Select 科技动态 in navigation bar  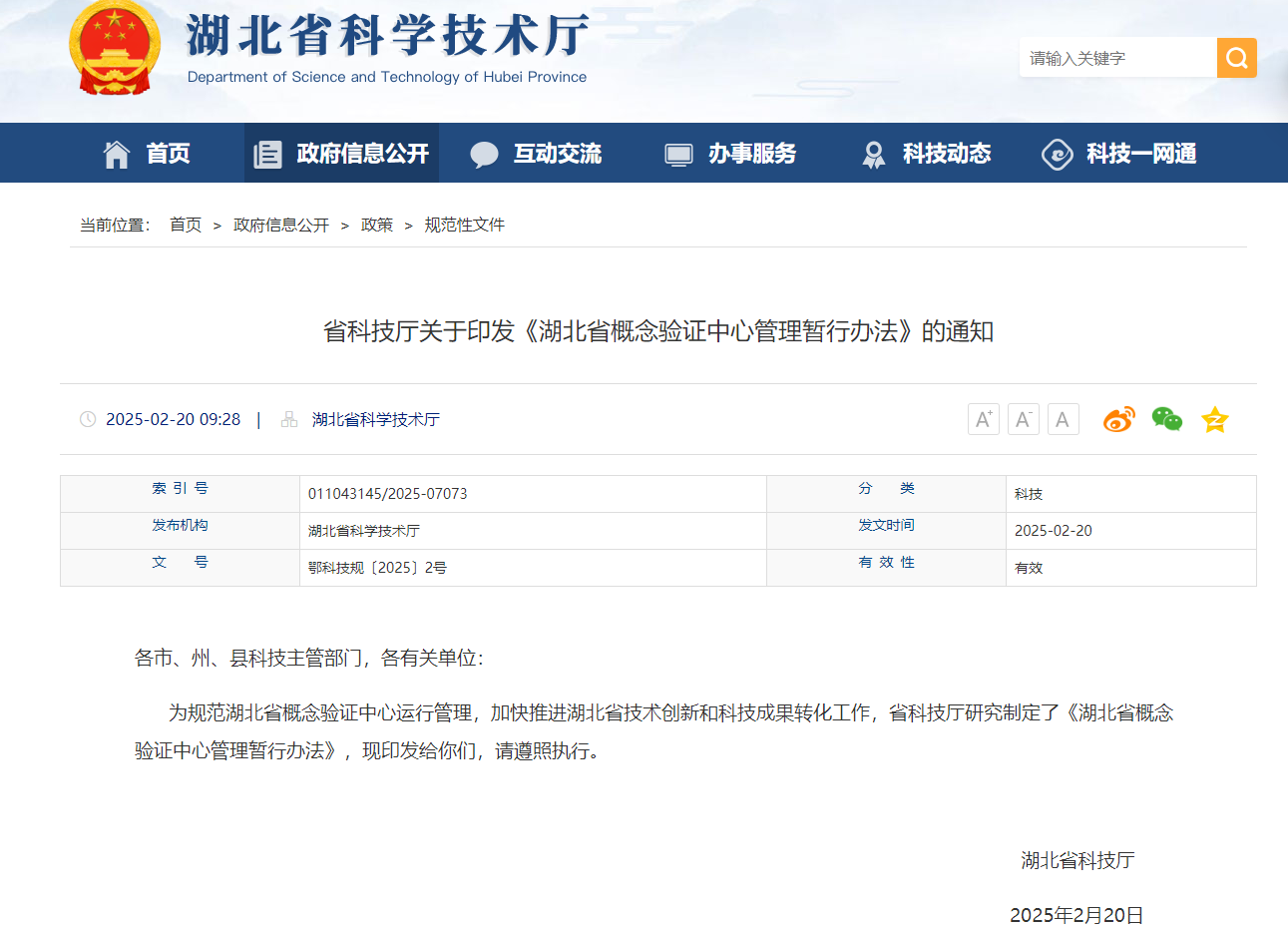(x=926, y=154)
